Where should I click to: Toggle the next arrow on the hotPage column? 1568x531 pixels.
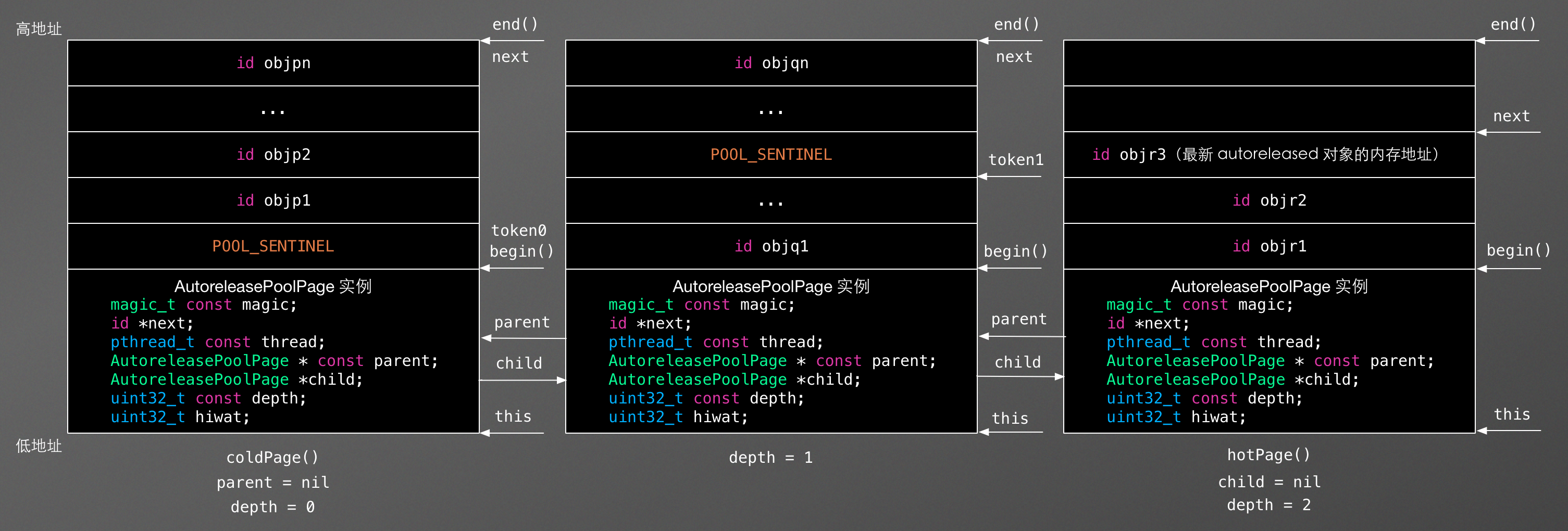point(1511,116)
